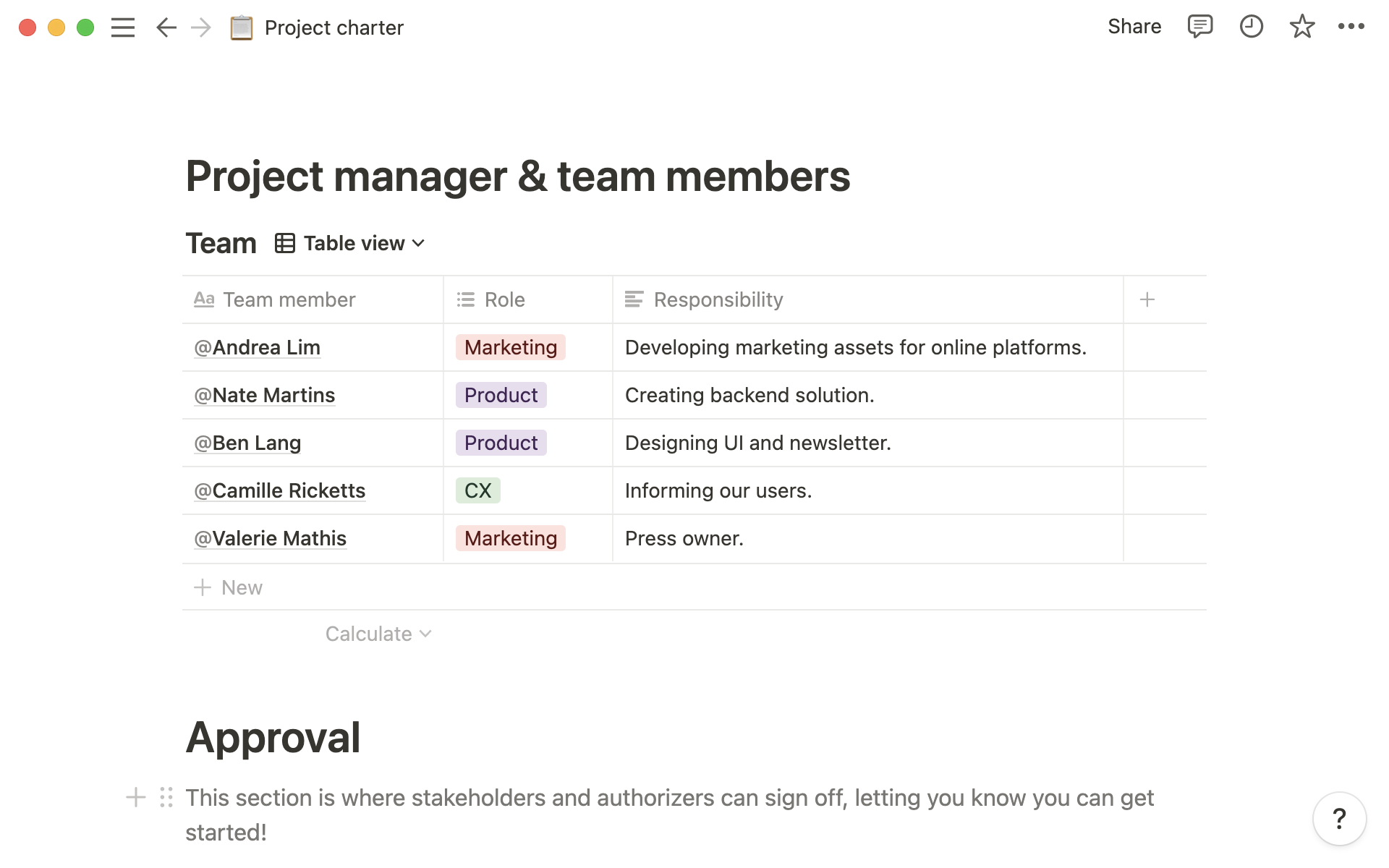The image size is (1389, 868).
Task: Click the Share button
Action: click(1133, 28)
